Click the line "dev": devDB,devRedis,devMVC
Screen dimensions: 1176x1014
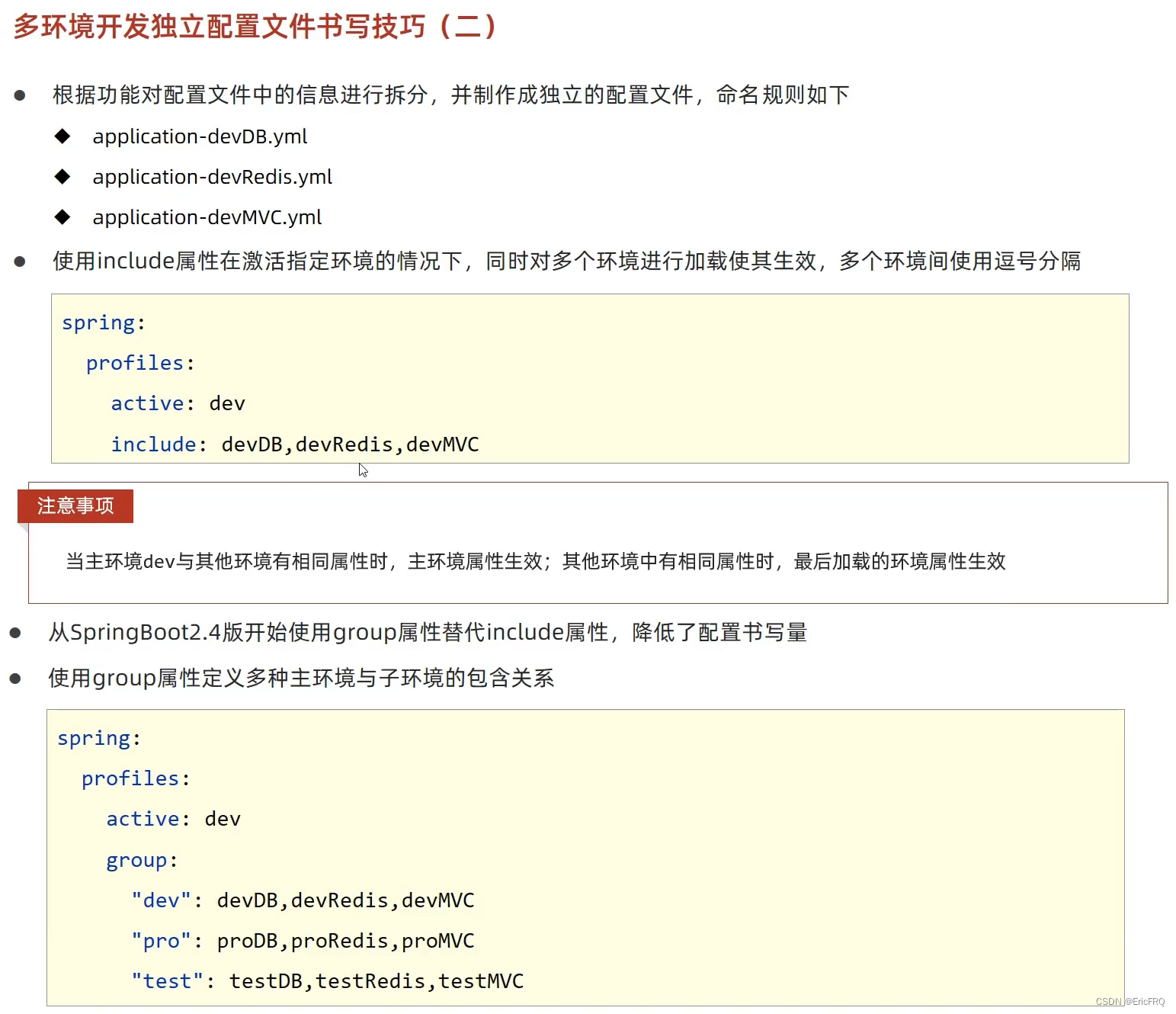(x=303, y=900)
